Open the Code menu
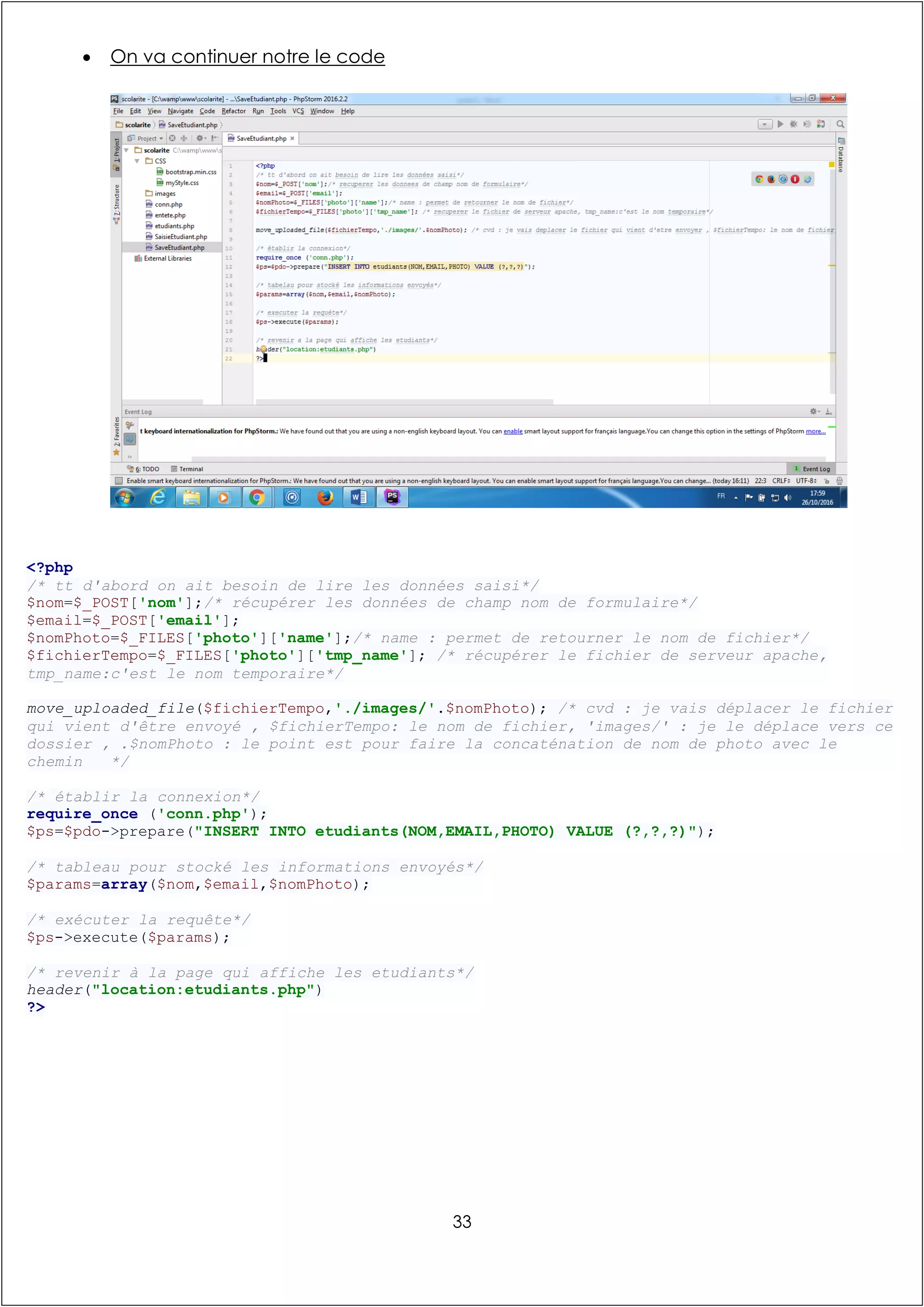 point(207,111)
